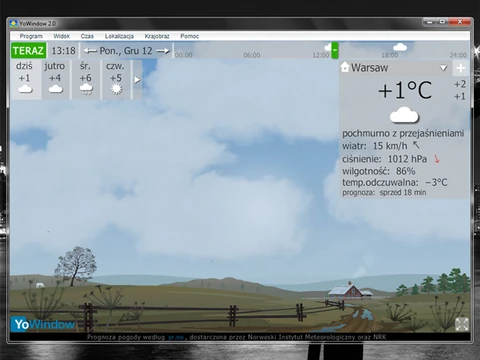
Task: Click the home icon beside Warsaw
Action: click(345, 67)
